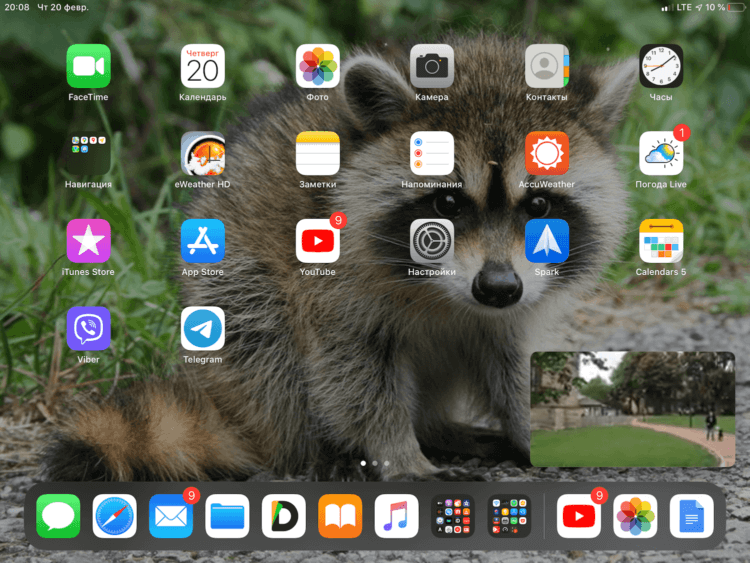Open the white D-logo app in dock
The width and height of the screenshot is (750, 563).
coord(284,516)
